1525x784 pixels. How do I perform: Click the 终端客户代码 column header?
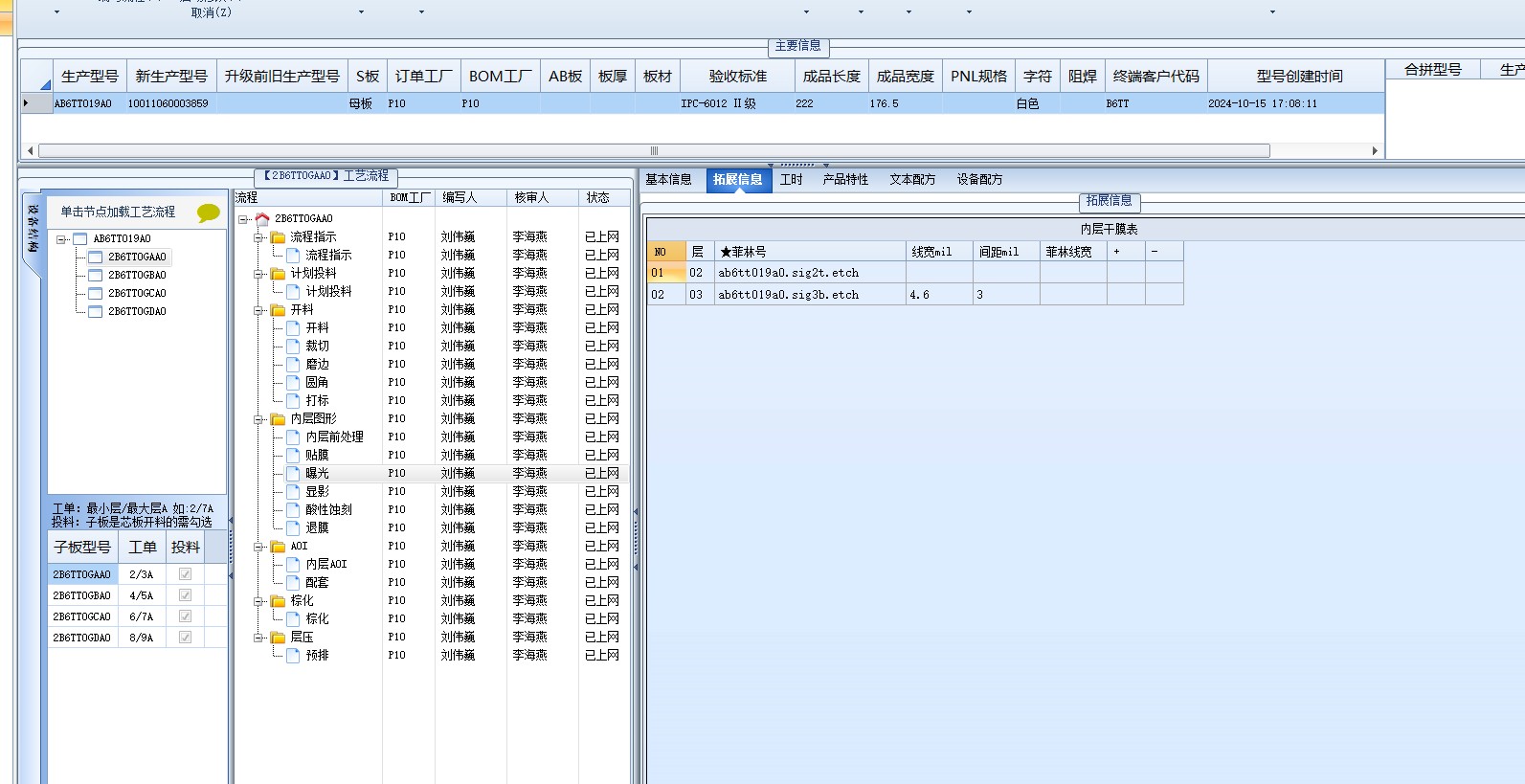pyautogui.click(x=1156, y=77)
